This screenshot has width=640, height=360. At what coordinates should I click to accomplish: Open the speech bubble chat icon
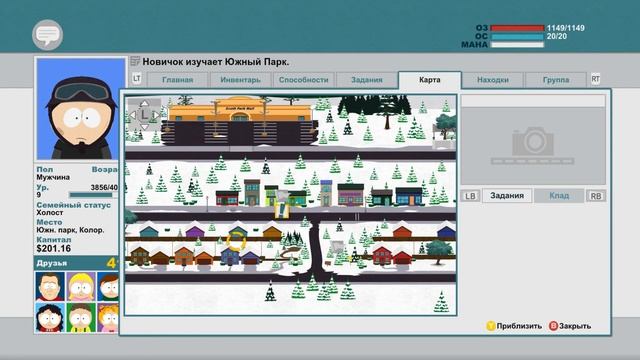tap(47, 35)
